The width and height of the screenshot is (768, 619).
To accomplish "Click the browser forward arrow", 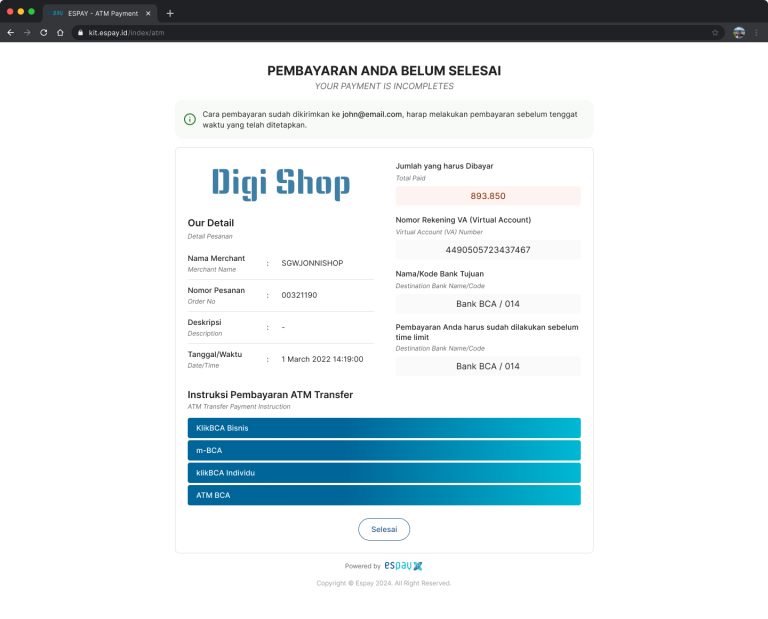I will [x=27, y=33].
